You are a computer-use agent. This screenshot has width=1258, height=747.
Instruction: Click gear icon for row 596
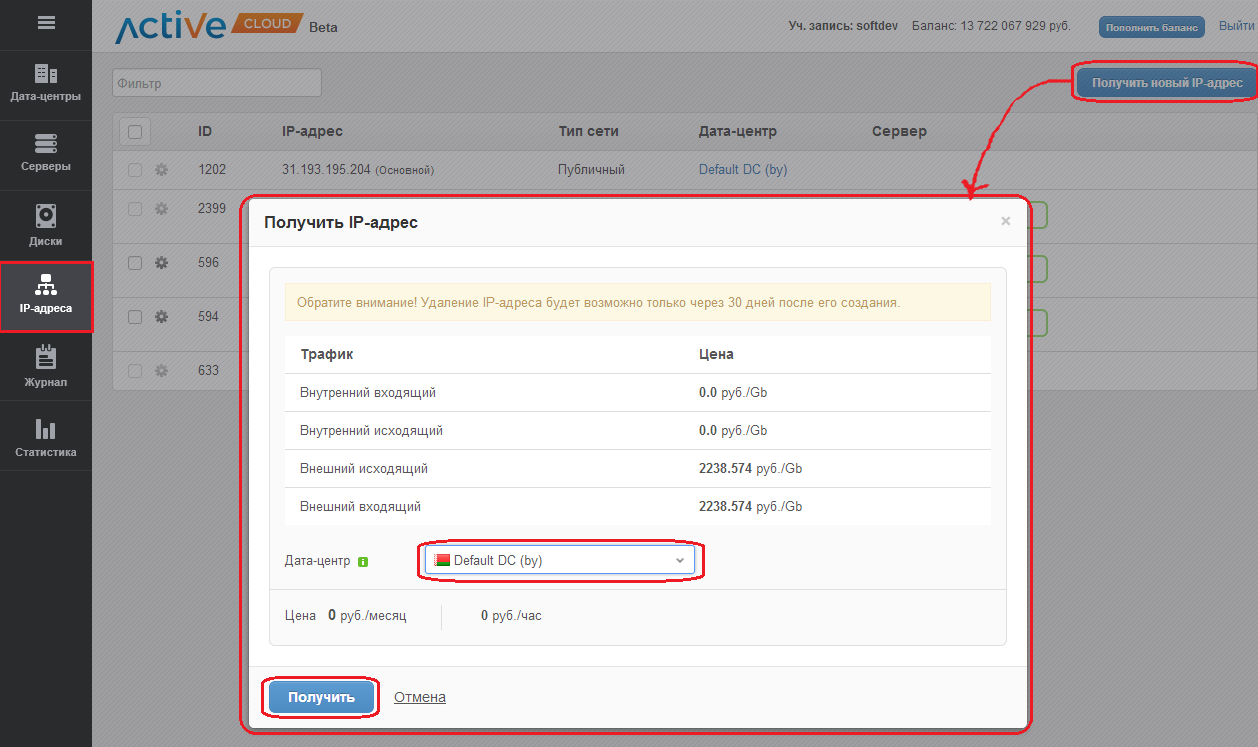(161, 263)
